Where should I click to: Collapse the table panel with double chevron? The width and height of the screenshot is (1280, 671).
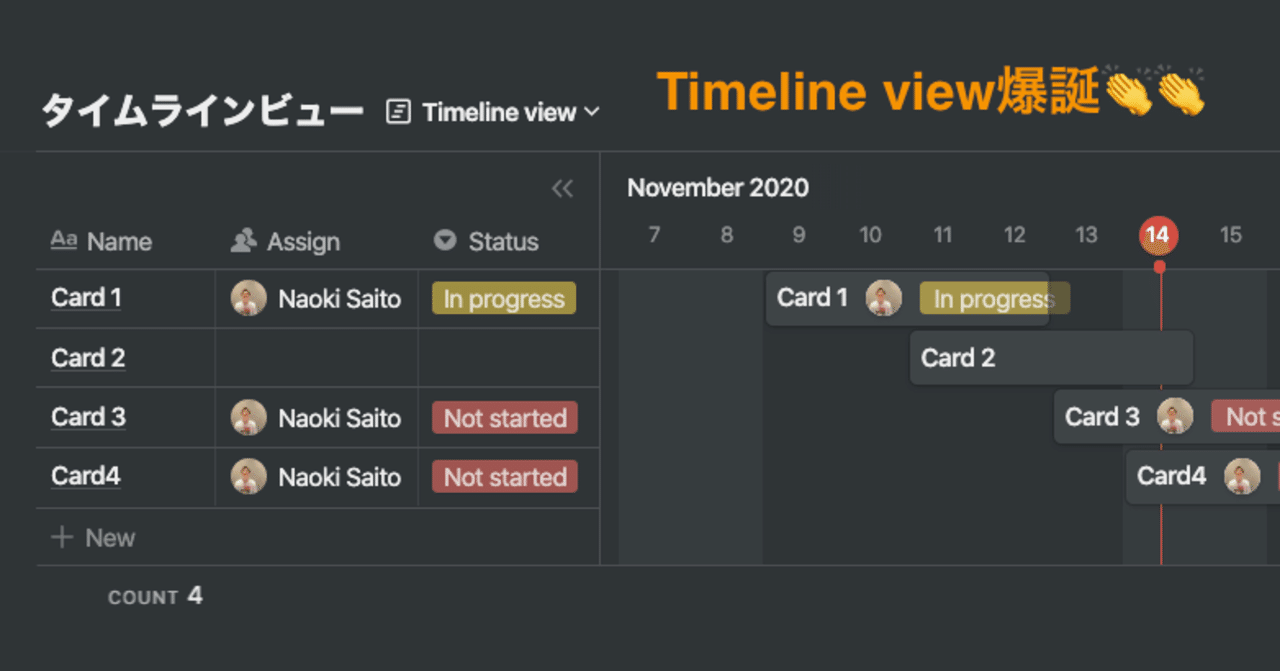point(562,188)
